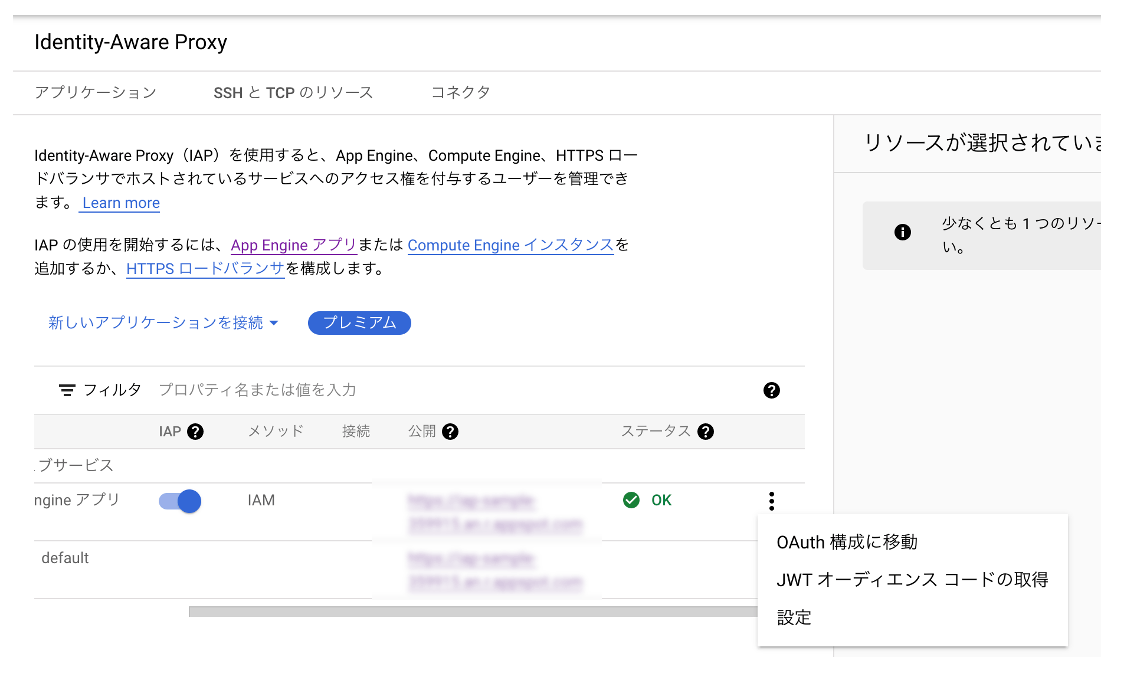Open the HTTPS ロードバランサ link
Image resolution: width=1144 pixels, height=696 pixels.
205,268
